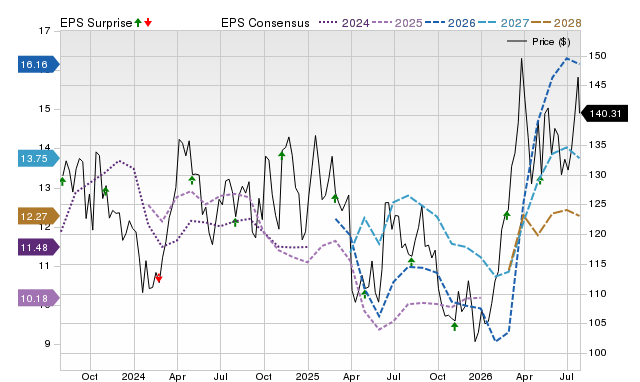The width and height of the screenshot is (640, 382).
Task: Click the light blue 13.75 value tag
Action: [x=39, y=158]
